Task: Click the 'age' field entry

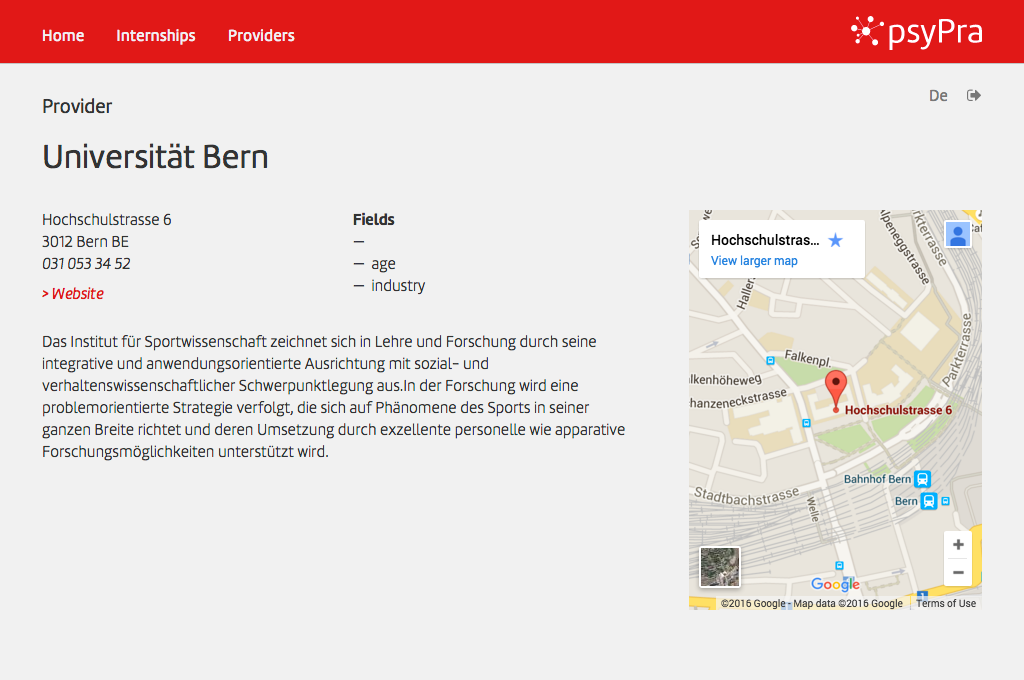Action: [x=383, y=265]
